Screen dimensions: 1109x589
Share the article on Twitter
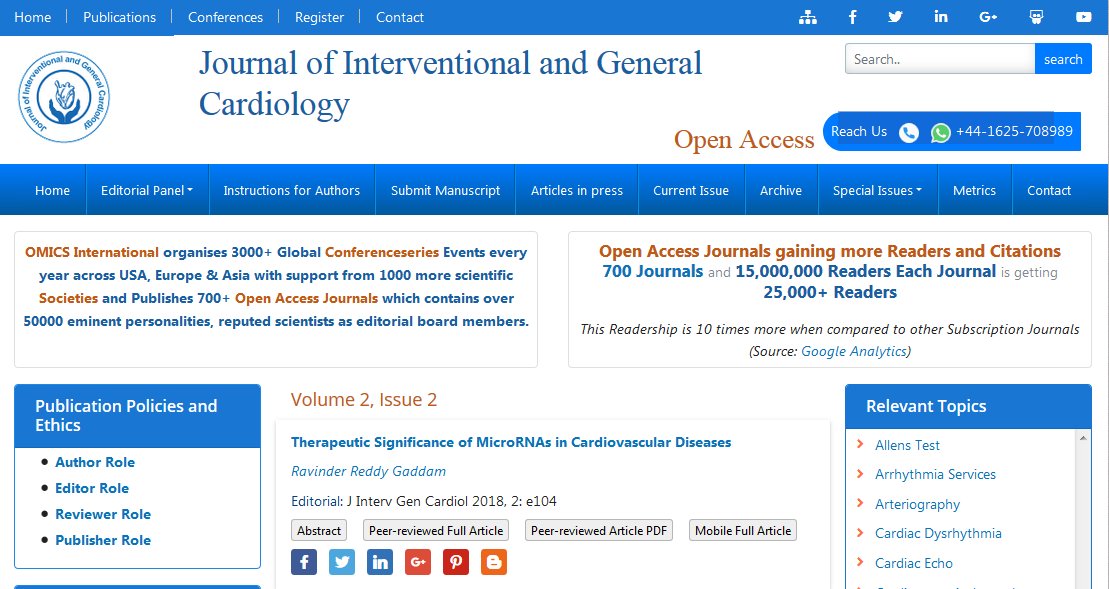(342, 562)
